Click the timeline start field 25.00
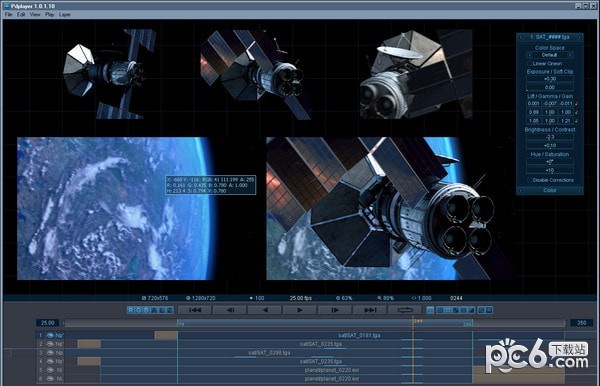Image resolution: width=600 pixels, height=386 pixels. pyautogui.click(x=47, y=323)
